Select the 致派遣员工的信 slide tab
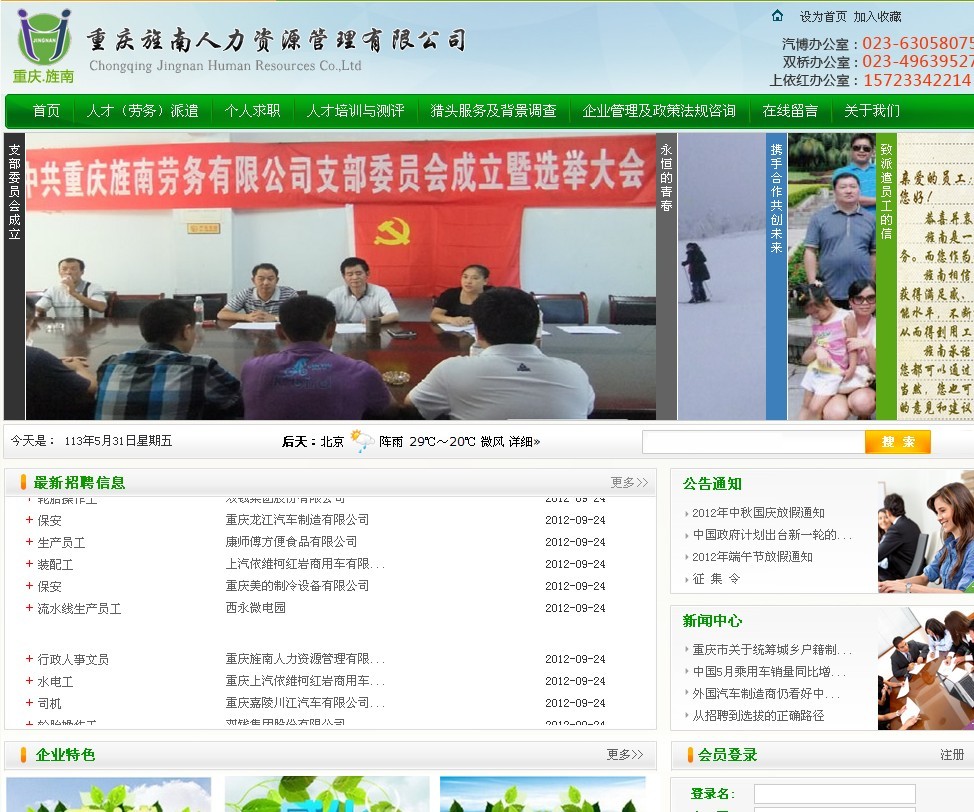 886,276
